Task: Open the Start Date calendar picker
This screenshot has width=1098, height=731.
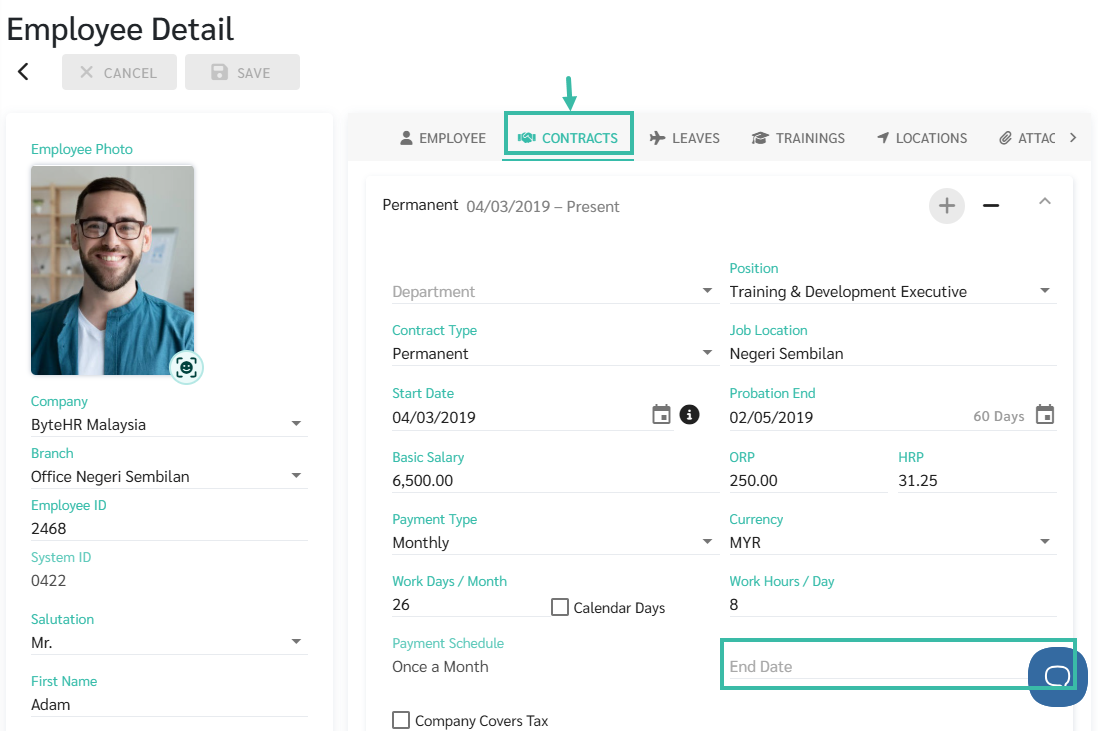Action: (661, 415)
